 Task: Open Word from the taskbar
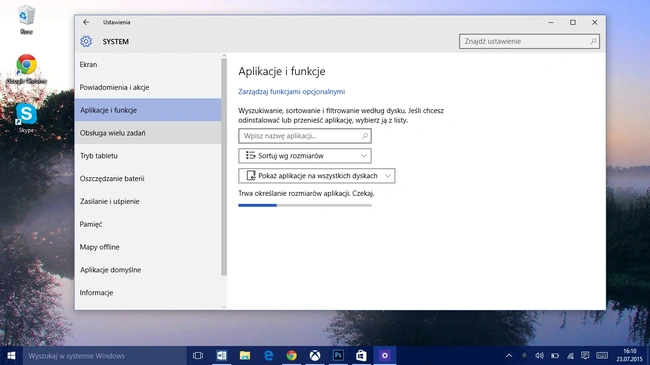click(x=221, y=356)
